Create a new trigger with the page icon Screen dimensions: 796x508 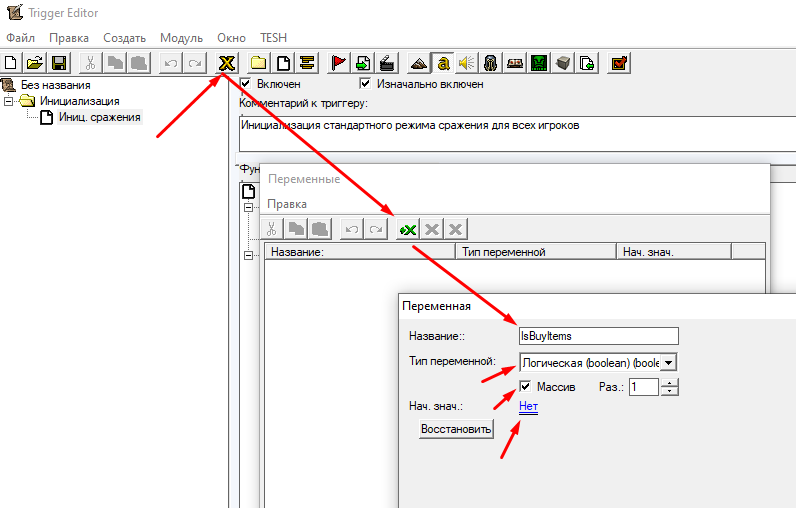click(x=283, y=63)
